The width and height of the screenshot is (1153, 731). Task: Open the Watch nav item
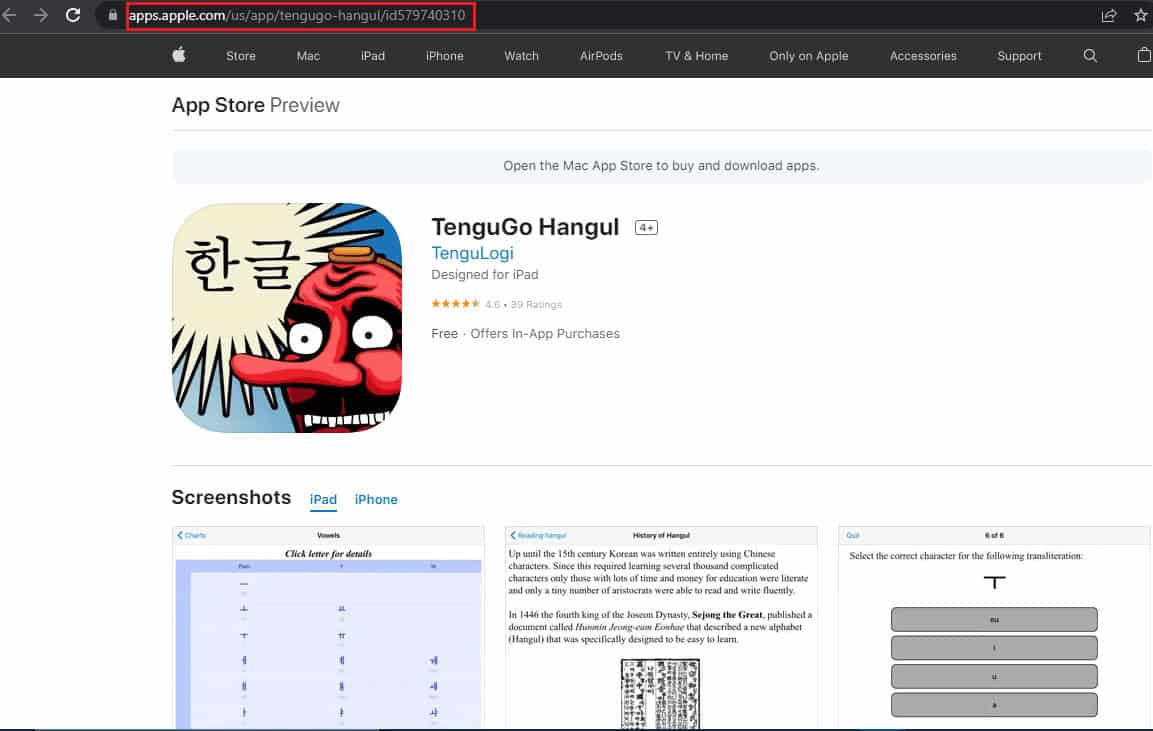coord(521,56)
